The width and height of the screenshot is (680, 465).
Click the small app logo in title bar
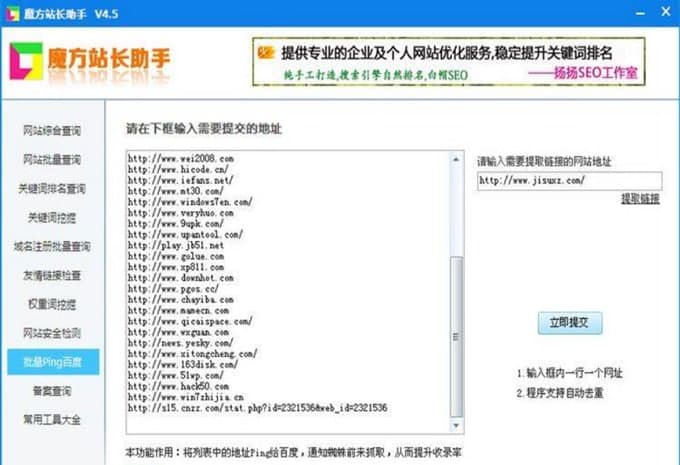point(13,13)
